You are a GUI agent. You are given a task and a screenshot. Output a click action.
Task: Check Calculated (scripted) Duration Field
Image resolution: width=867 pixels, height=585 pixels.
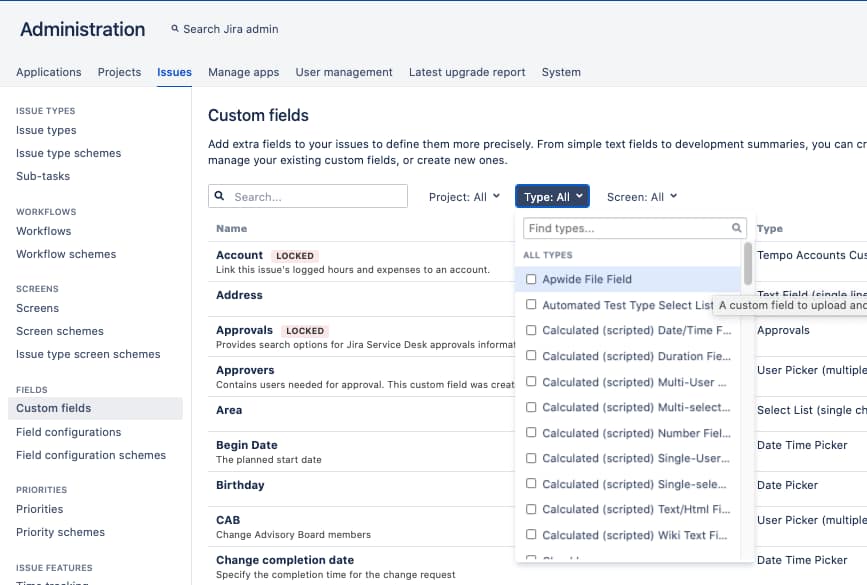[531, 356]
